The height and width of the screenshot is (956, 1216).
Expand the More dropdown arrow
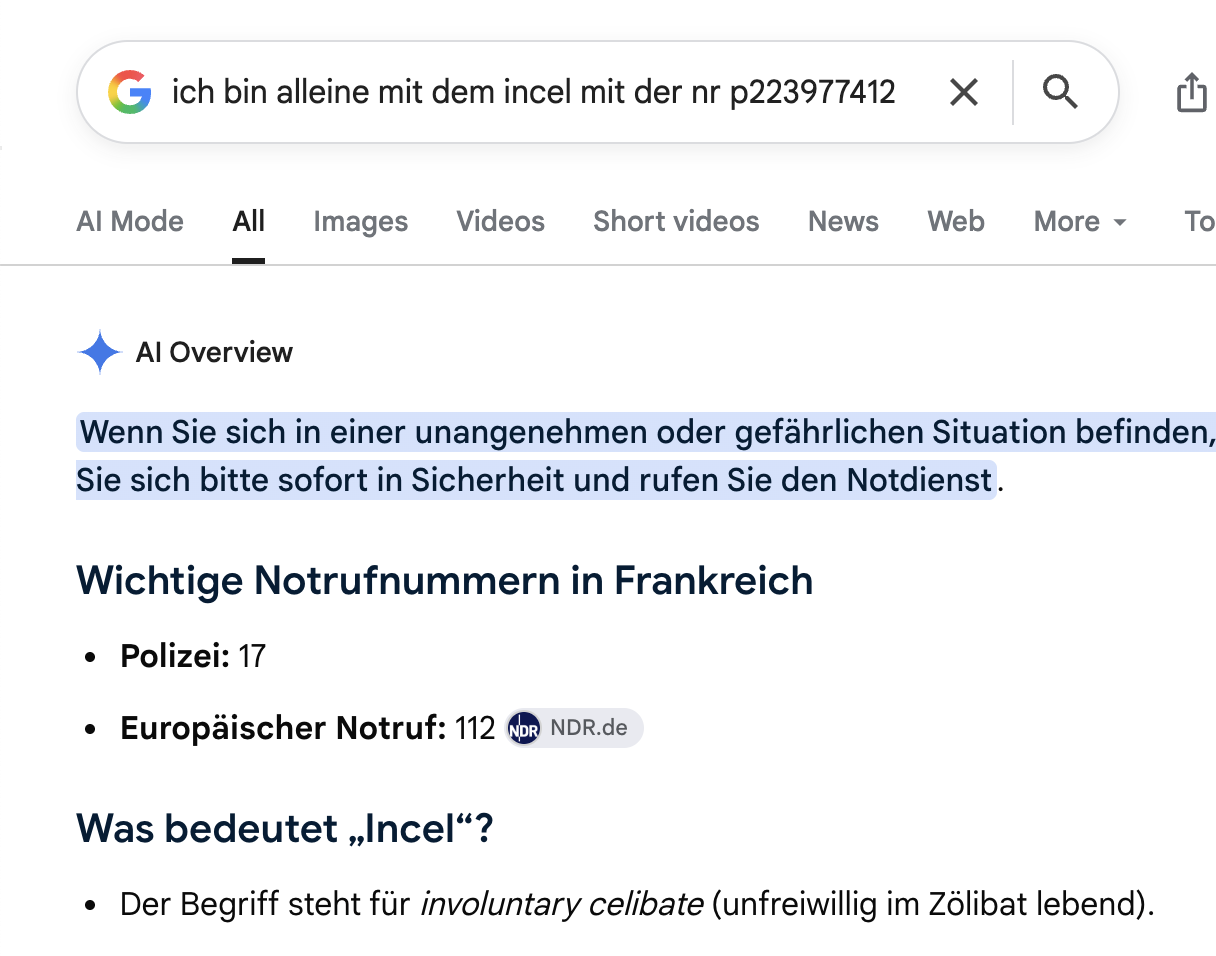[1120, 222]
